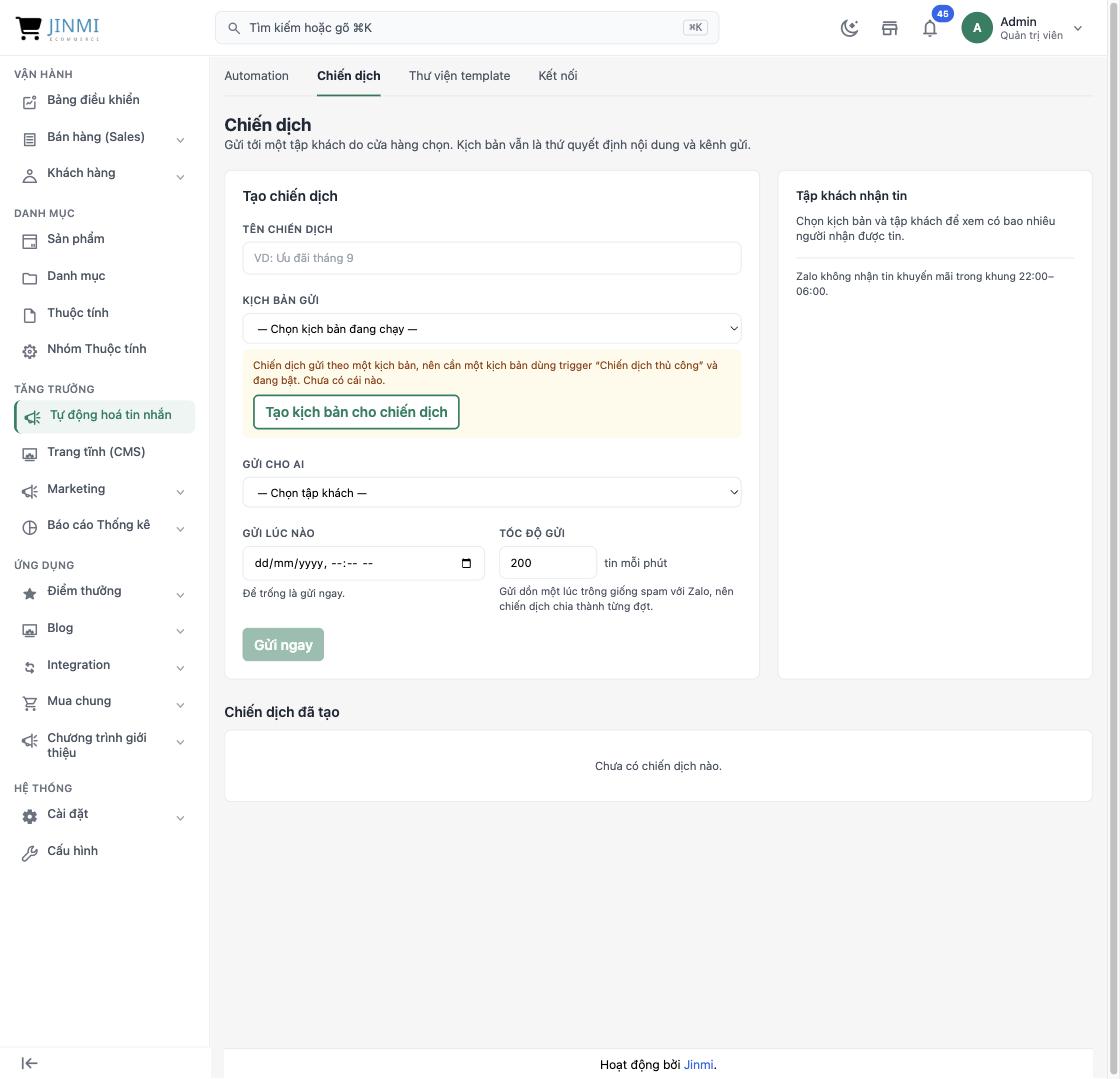The image size is (1120, 1079).
Task: Toggle dark mode moon icon
Action: tap(849, 29)
